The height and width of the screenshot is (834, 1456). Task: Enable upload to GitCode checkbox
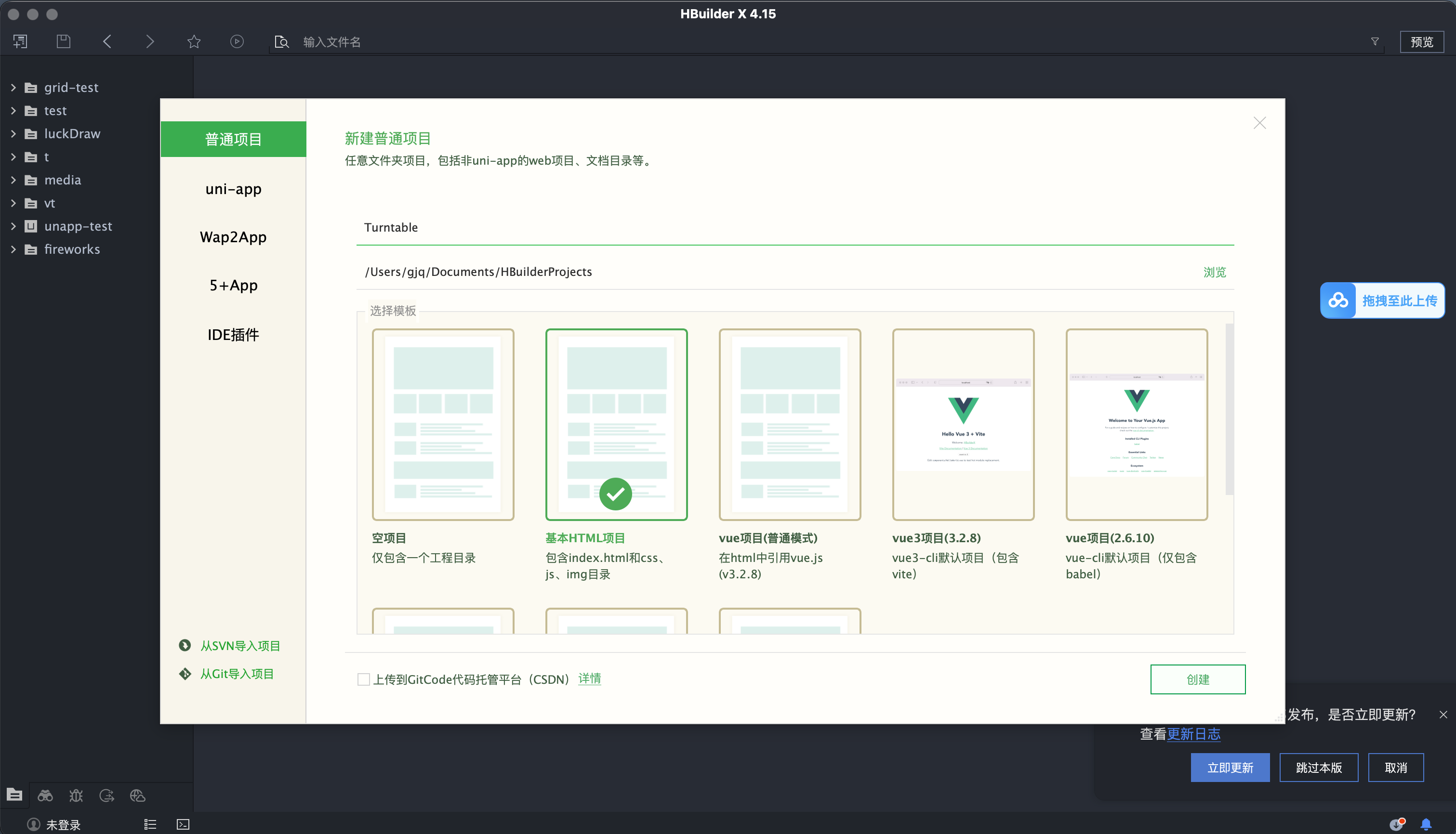(363, 679)
